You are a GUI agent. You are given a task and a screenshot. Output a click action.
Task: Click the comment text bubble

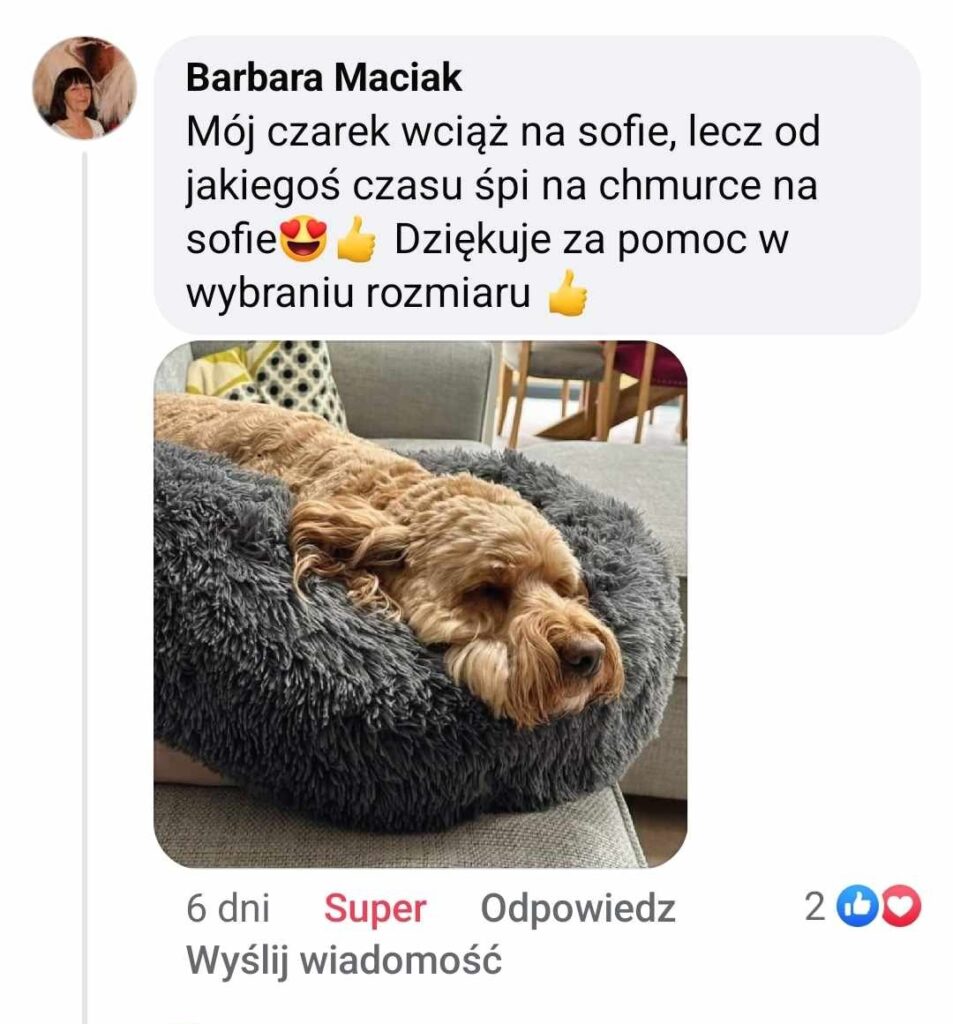[x=538, y=185]
